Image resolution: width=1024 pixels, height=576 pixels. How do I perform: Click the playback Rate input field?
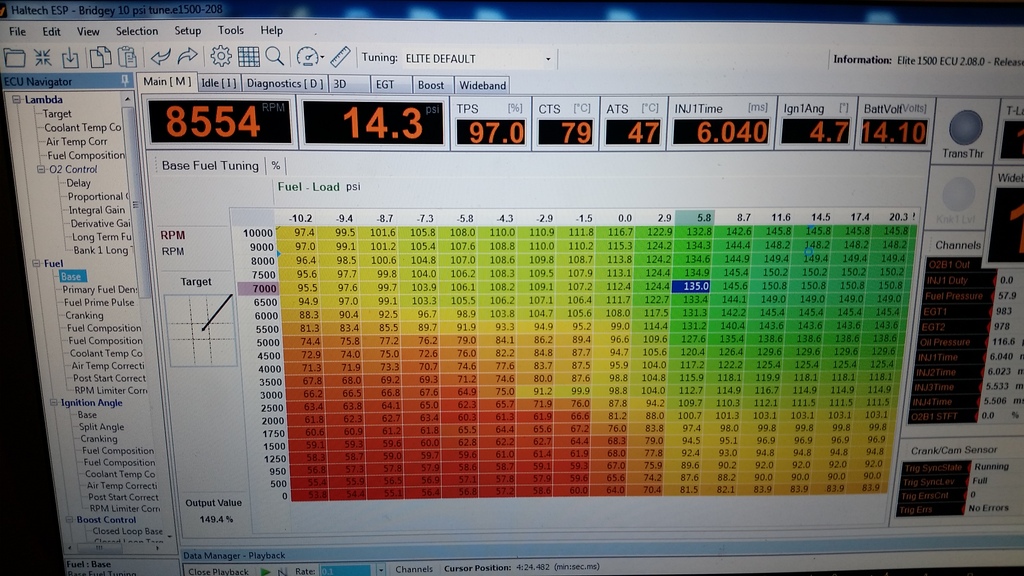(x=345, y=571)
